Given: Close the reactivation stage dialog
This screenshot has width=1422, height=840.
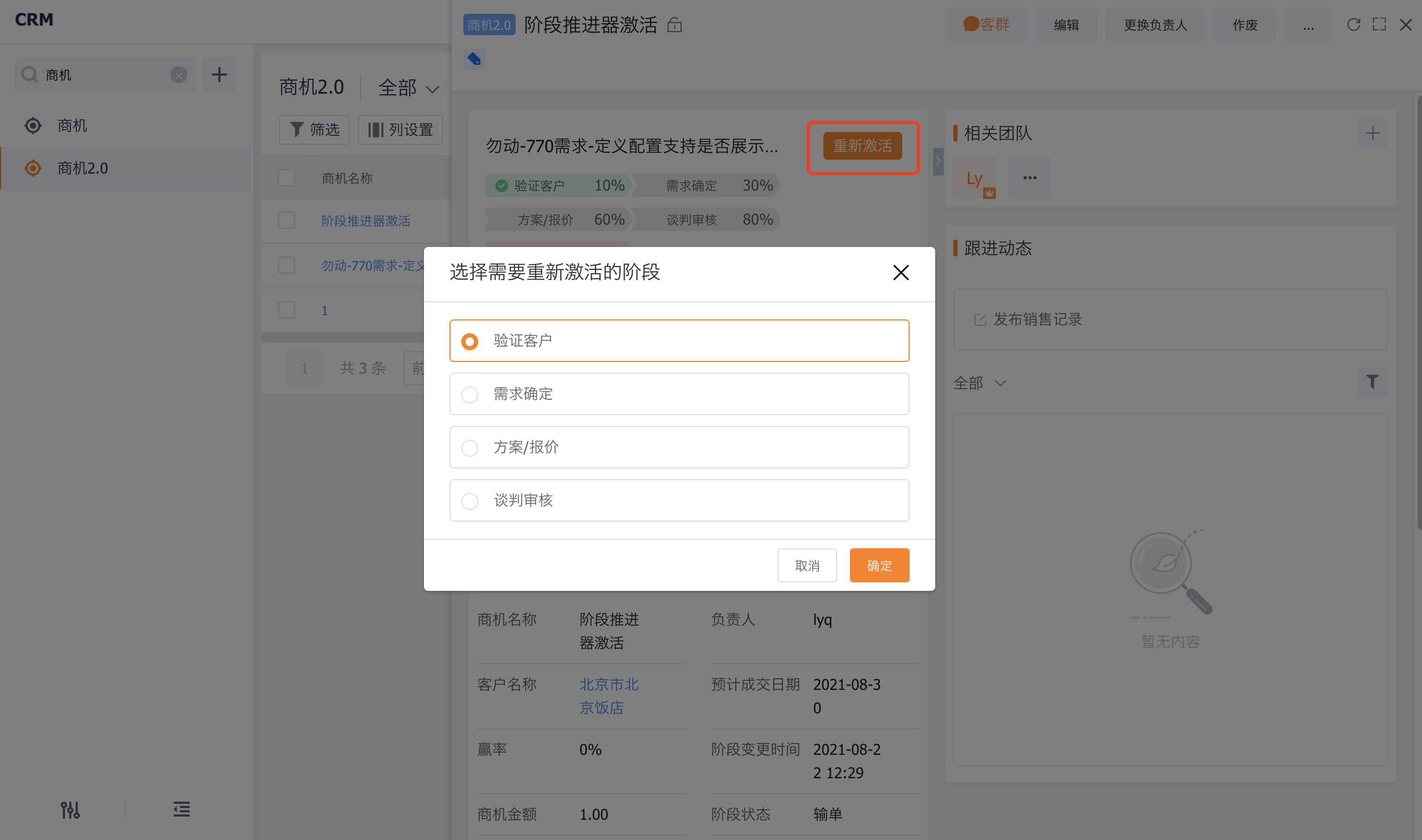Looking at the screenshot, I should tap(901, 273).
